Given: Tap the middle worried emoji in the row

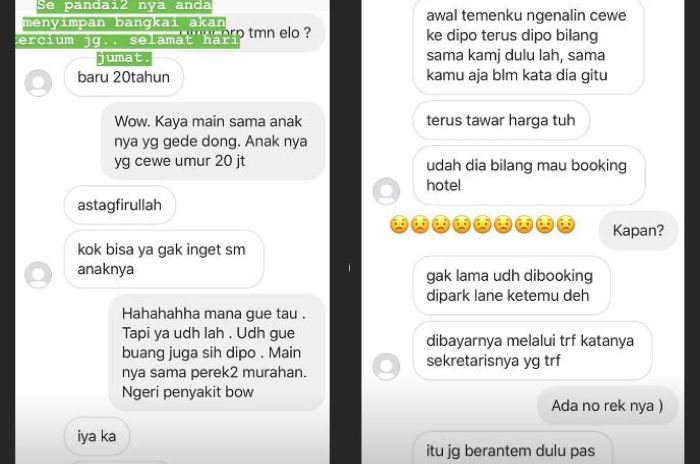Looking at the screenshot, I should point(483,225).
